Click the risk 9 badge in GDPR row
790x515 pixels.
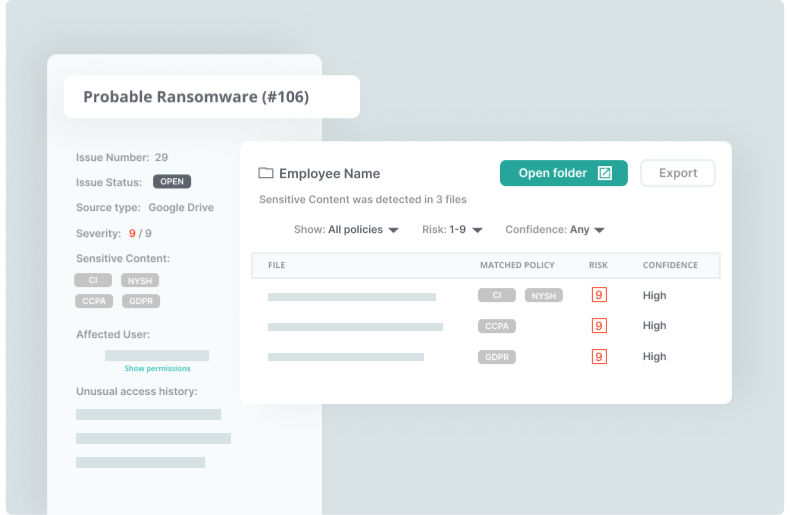[x=599, y=356]
